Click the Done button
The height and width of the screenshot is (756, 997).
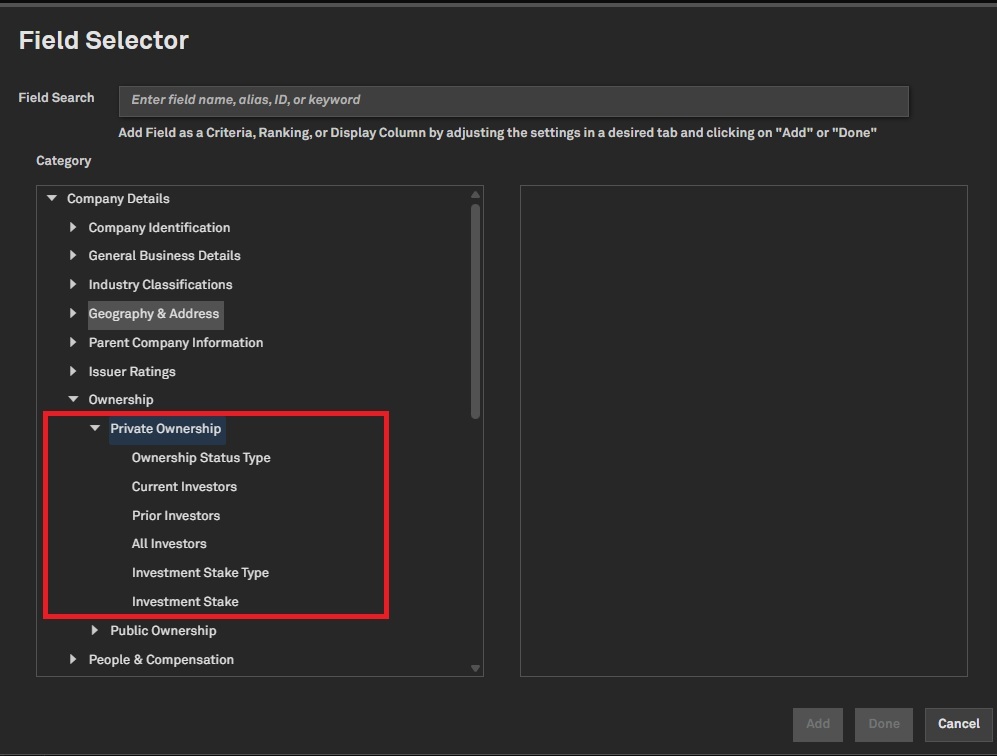(x=883, y=724)
